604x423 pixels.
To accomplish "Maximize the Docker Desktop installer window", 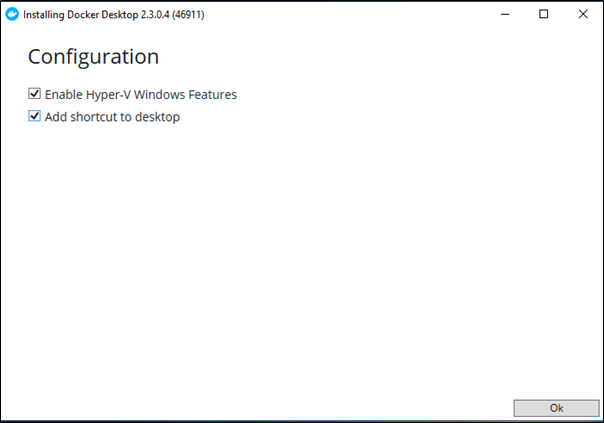I will 544,14.
